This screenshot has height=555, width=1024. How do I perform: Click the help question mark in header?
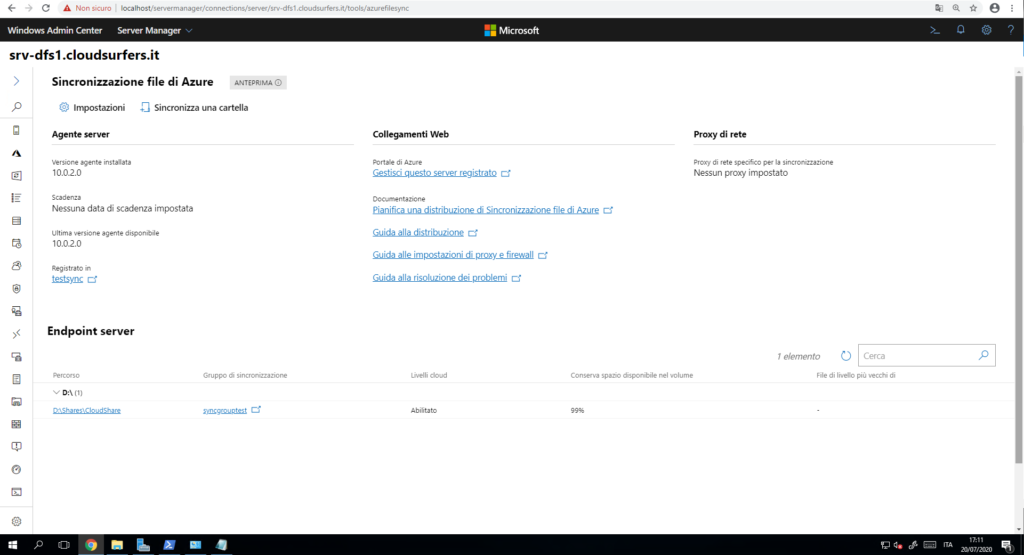[x=1010, y=30]
